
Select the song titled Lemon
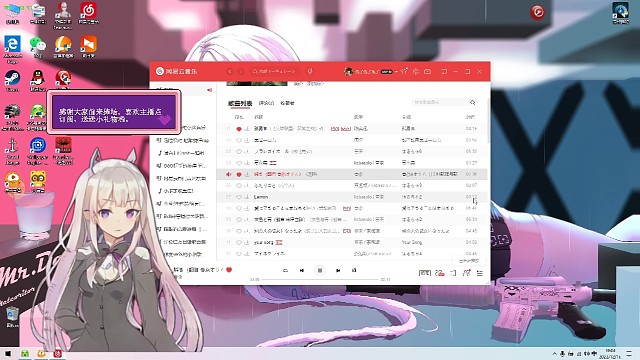261,197
